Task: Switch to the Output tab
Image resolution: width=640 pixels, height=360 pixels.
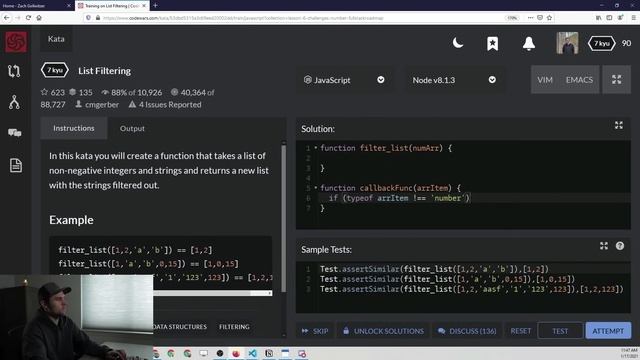Action: [x=132, y=129]
